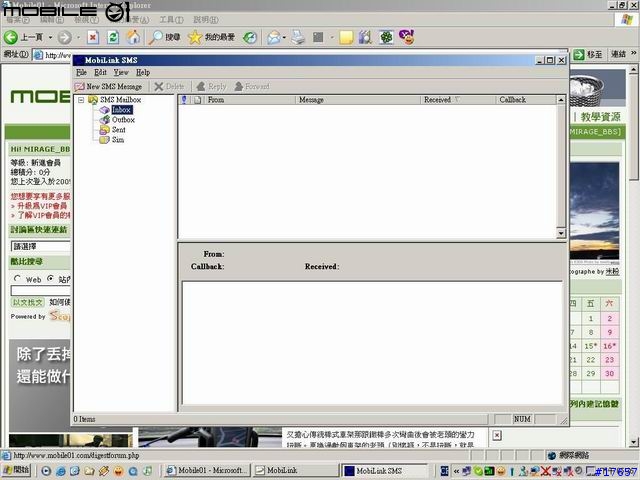
Task: Sort messages by Received column
Action: pyautogui.click(x=458, y=100)
